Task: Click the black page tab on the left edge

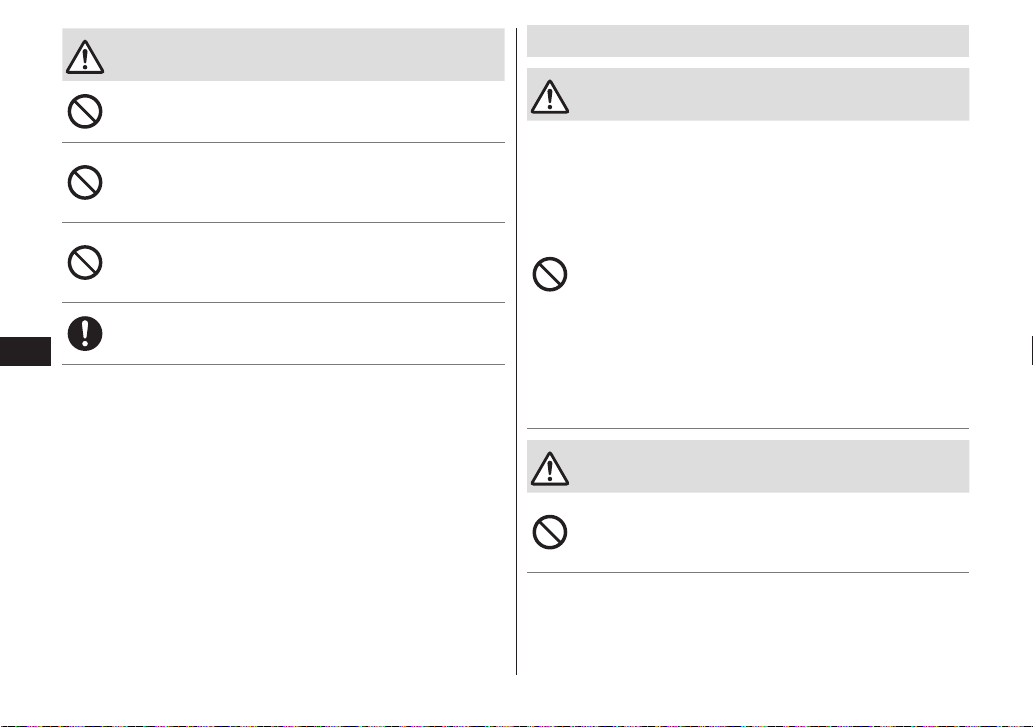Action: click(x=26, y=351)
